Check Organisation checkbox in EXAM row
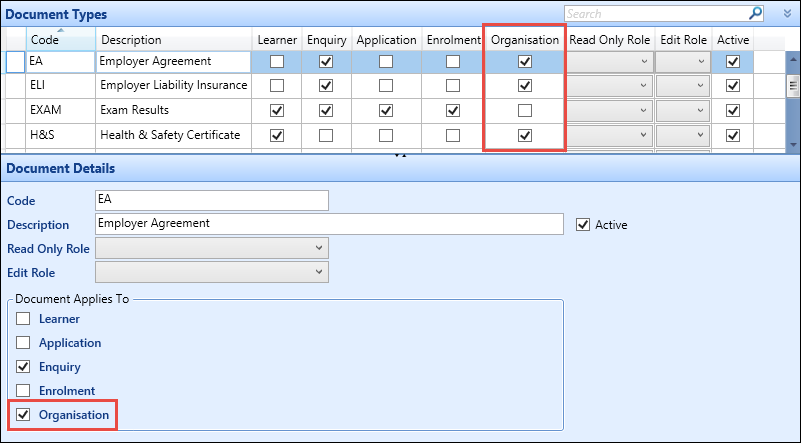 (525, 110)
